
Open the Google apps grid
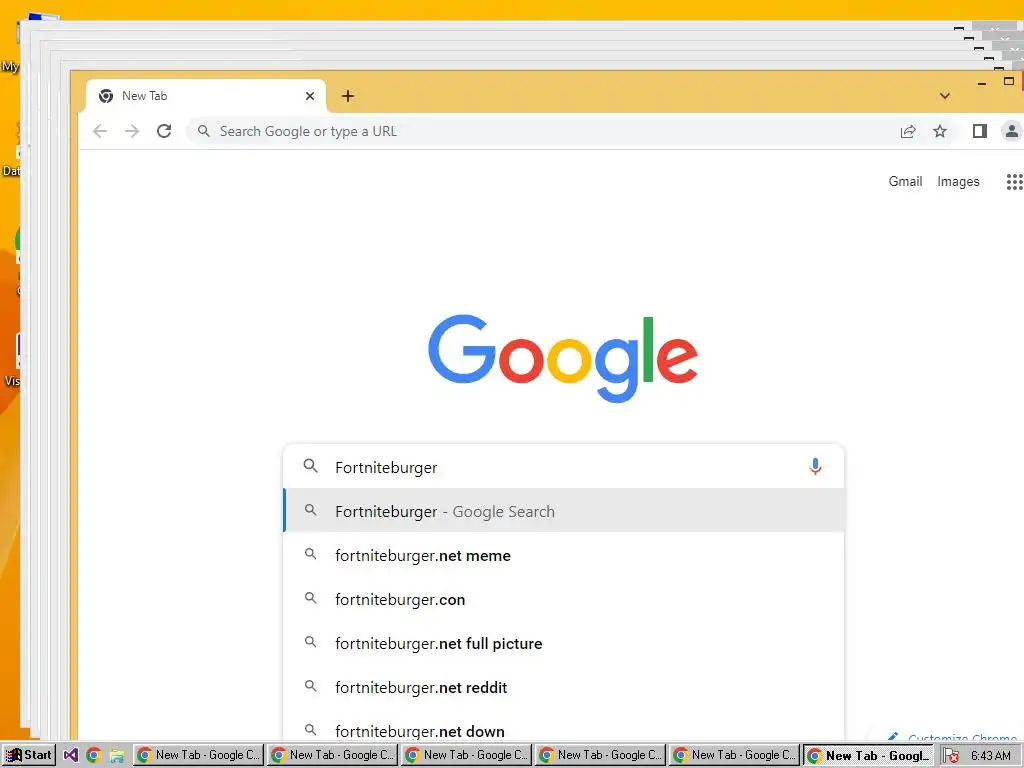click(x=1014, y=182)
